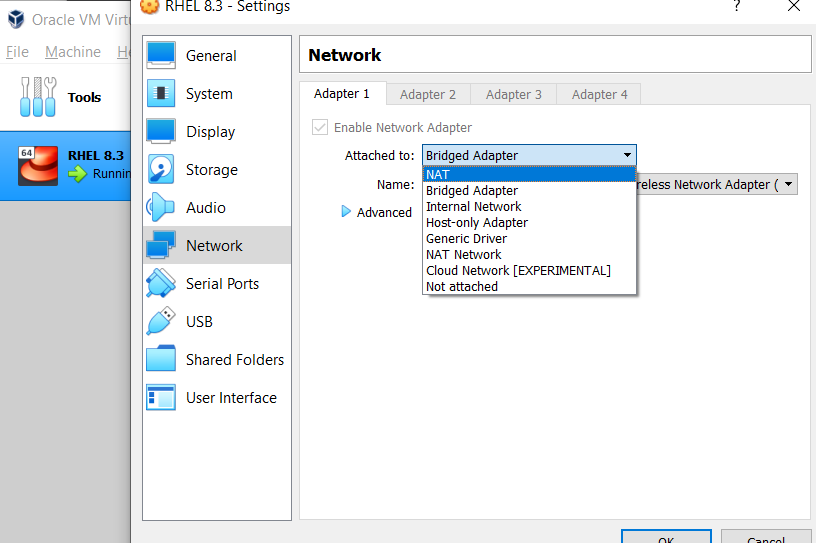Select USB category label

(199, 322)
